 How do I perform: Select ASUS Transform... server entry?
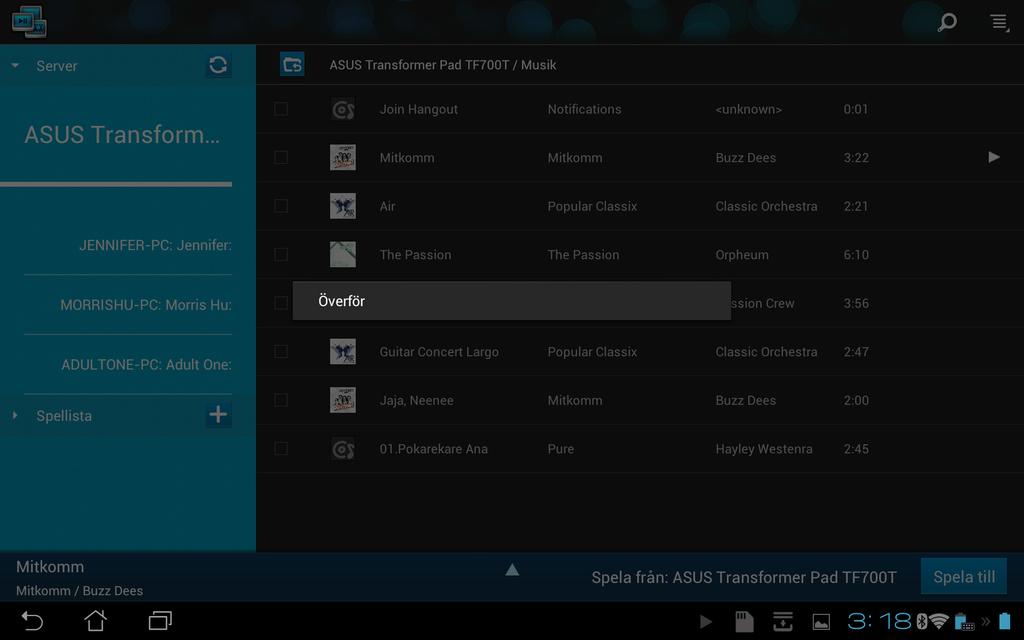point(121,135)
